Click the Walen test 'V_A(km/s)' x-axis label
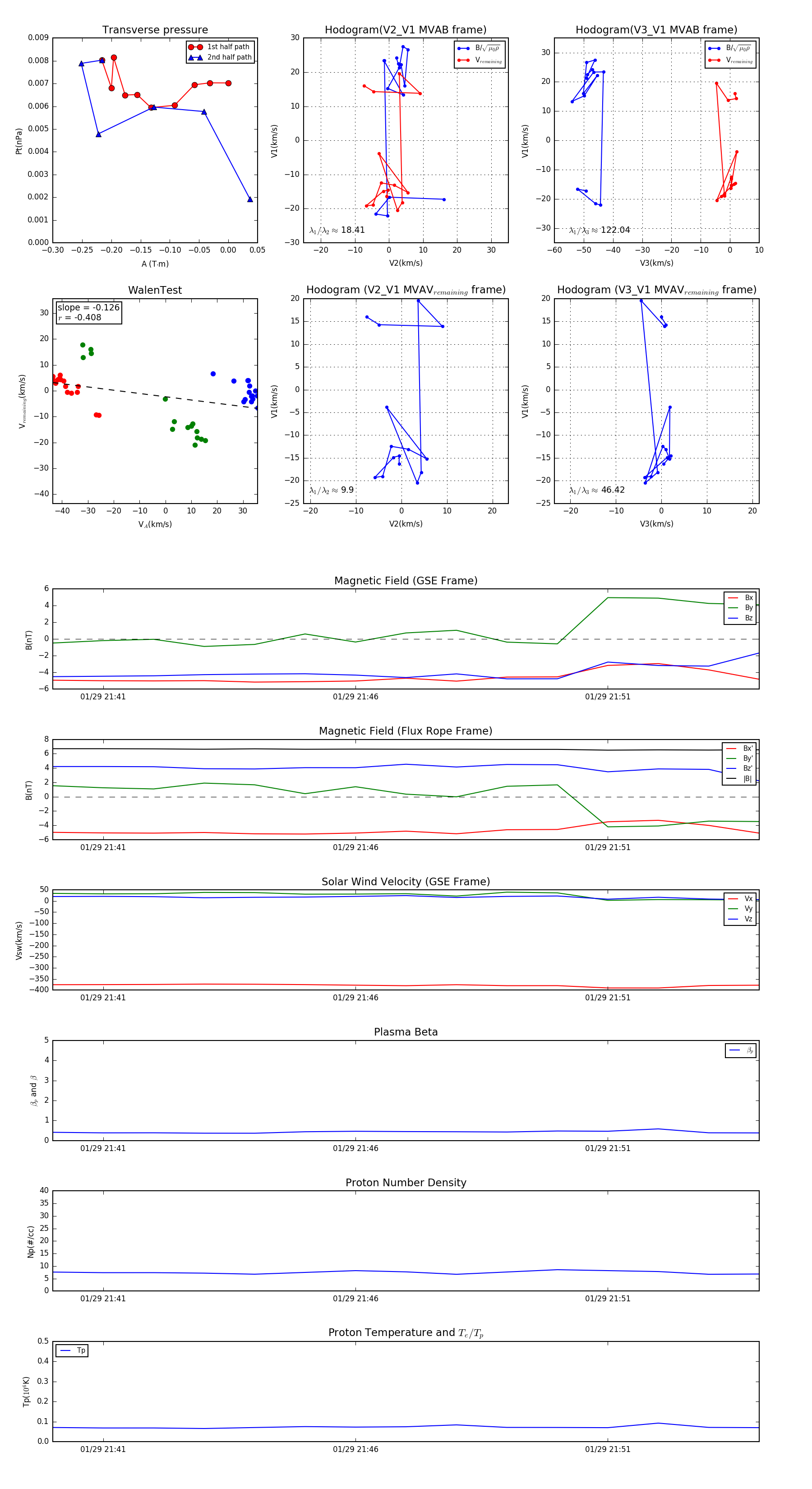This screenshot has height=1489, width=812. pyautogui.click(x=155, y=525)
